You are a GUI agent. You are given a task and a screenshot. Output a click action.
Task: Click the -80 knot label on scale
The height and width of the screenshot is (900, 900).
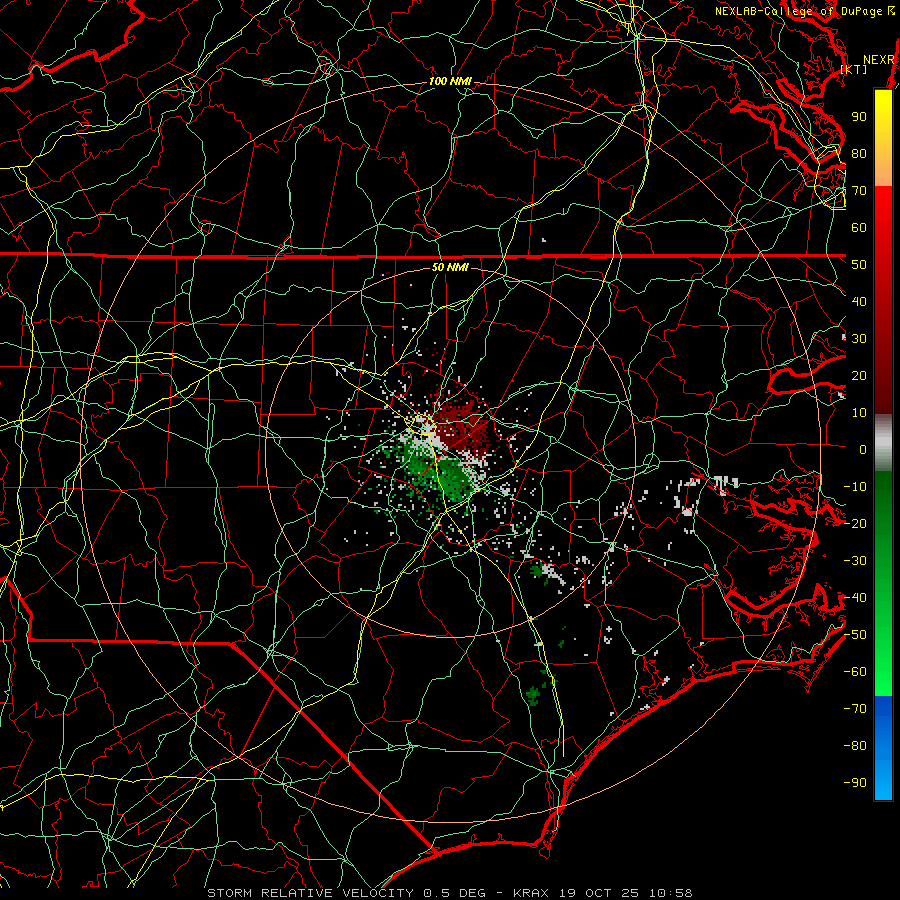coord(855,746)
